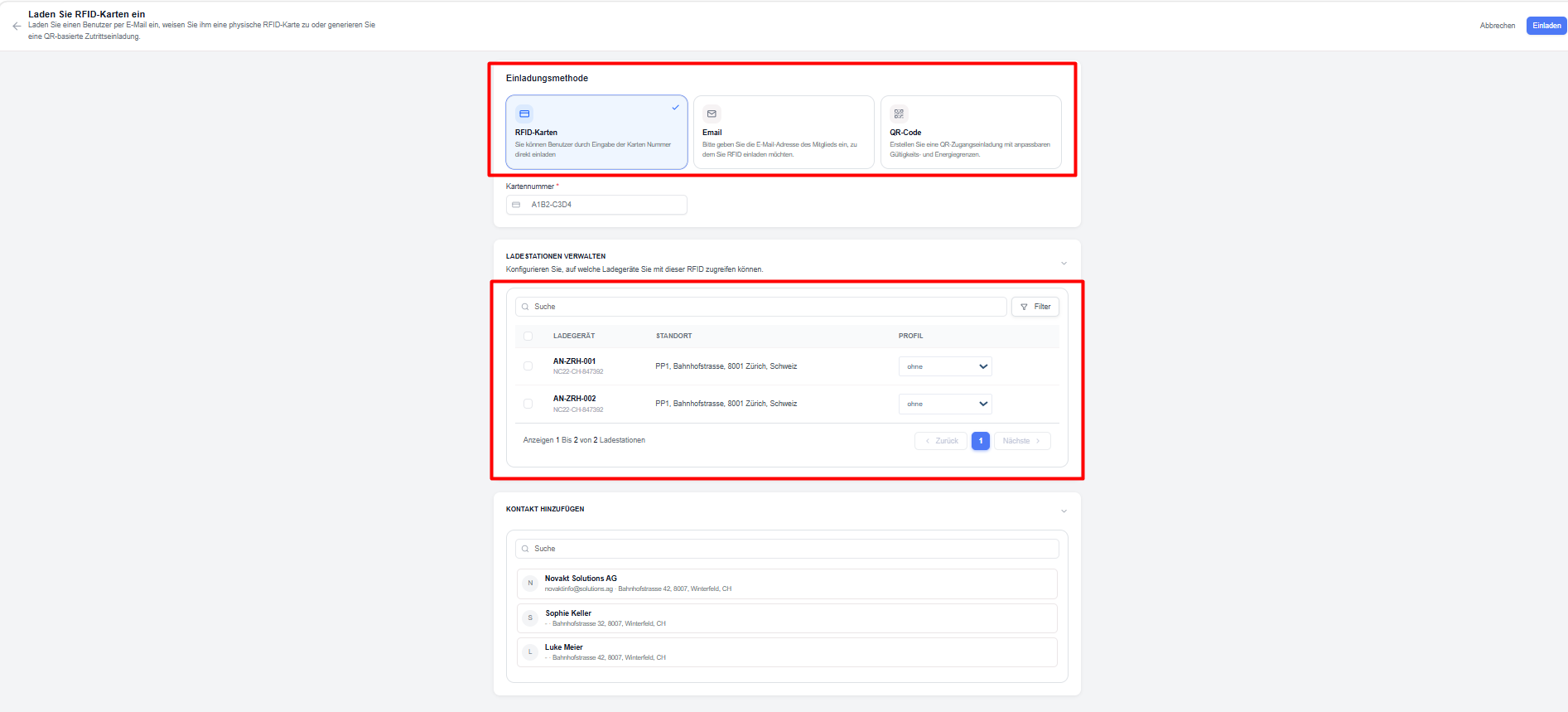The width and height of the screenshot is (1568, 712).
Task: Open Profil dropdown for AN-ZRH-001
Action: (945, 366)
